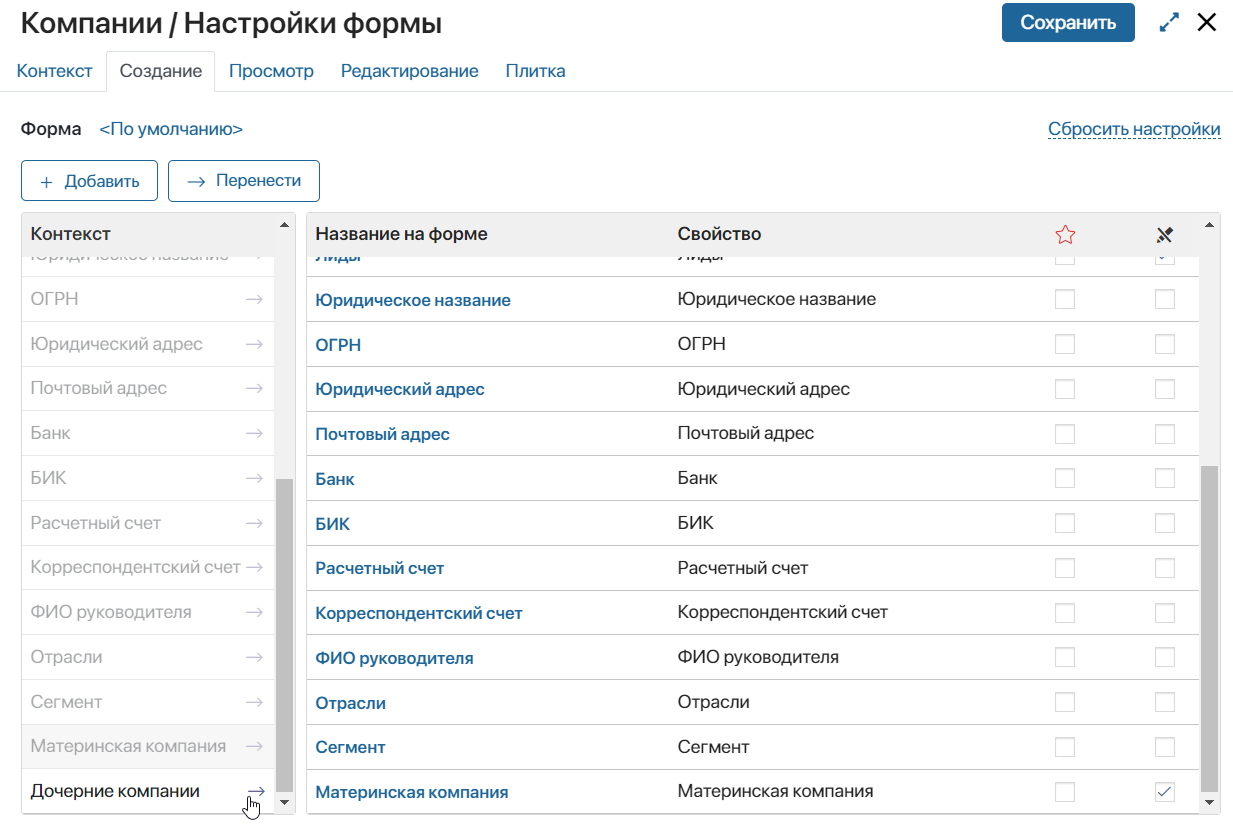Toggle pin checkbox for Расчетный счет
The width and height of the screenshot is (1233, 824).
click(1165, 568)
